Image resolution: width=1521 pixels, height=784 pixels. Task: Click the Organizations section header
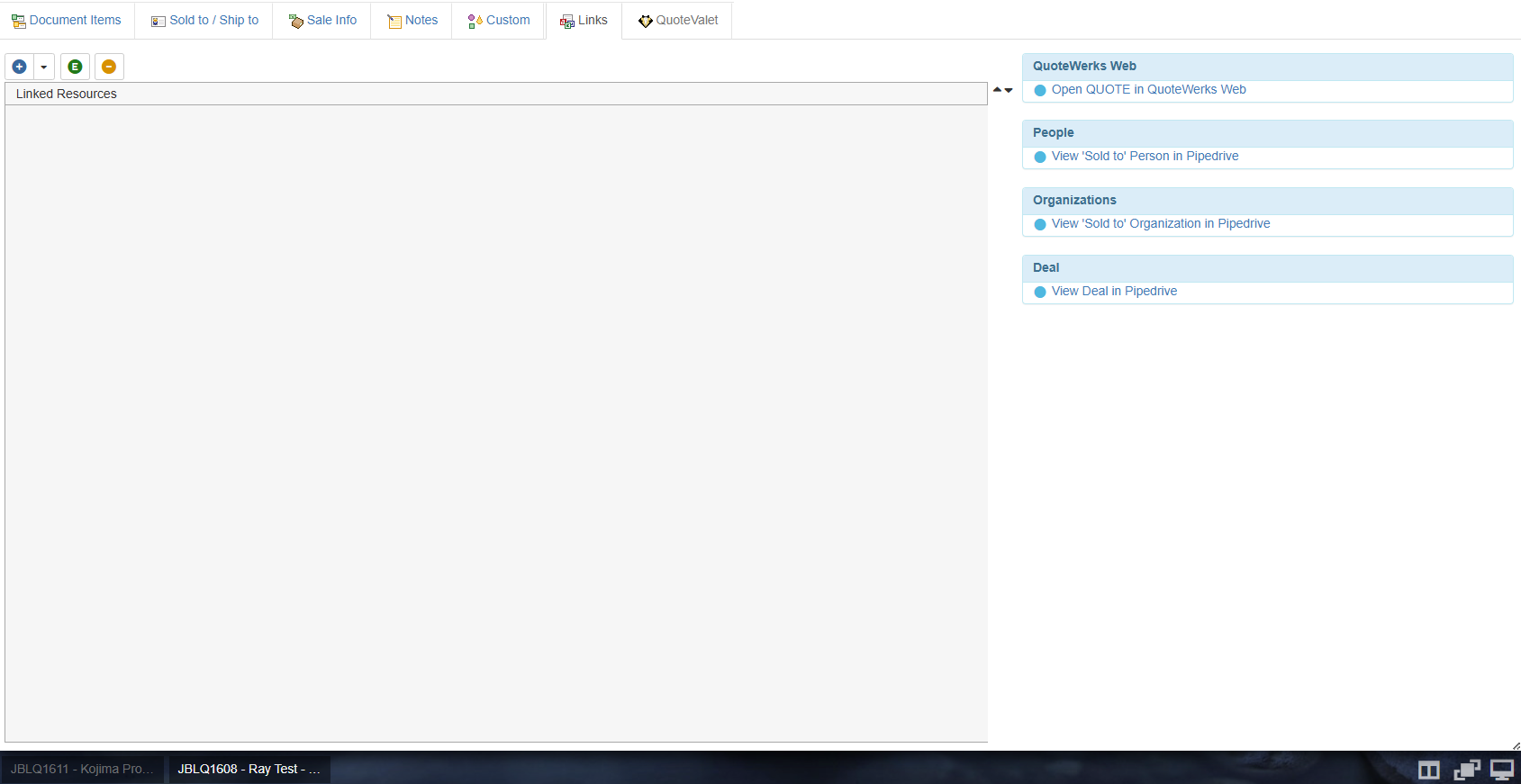pyautogui.click(x=1267, y=201)
